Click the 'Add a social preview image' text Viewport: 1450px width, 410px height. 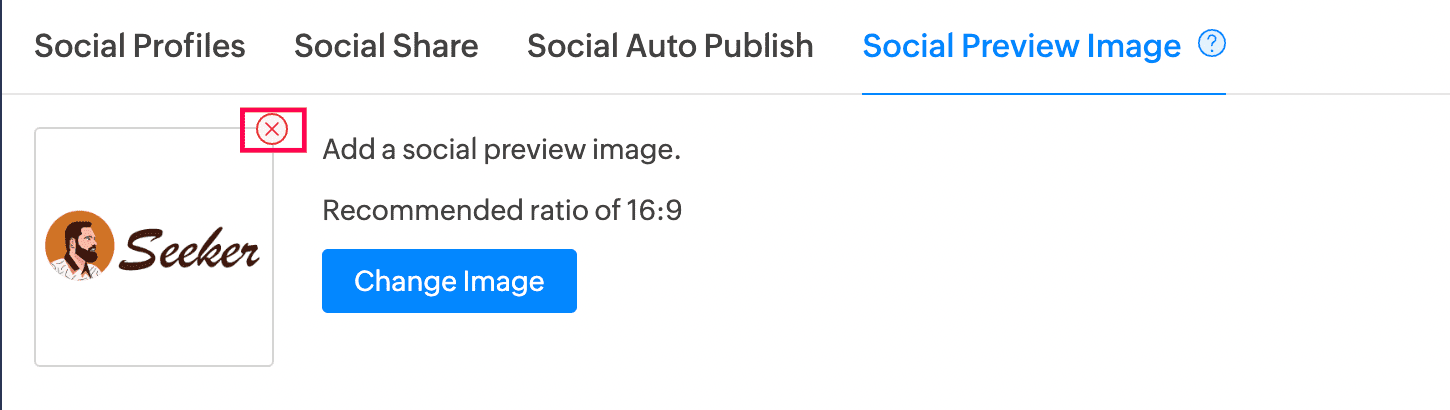tap(501, 151)
